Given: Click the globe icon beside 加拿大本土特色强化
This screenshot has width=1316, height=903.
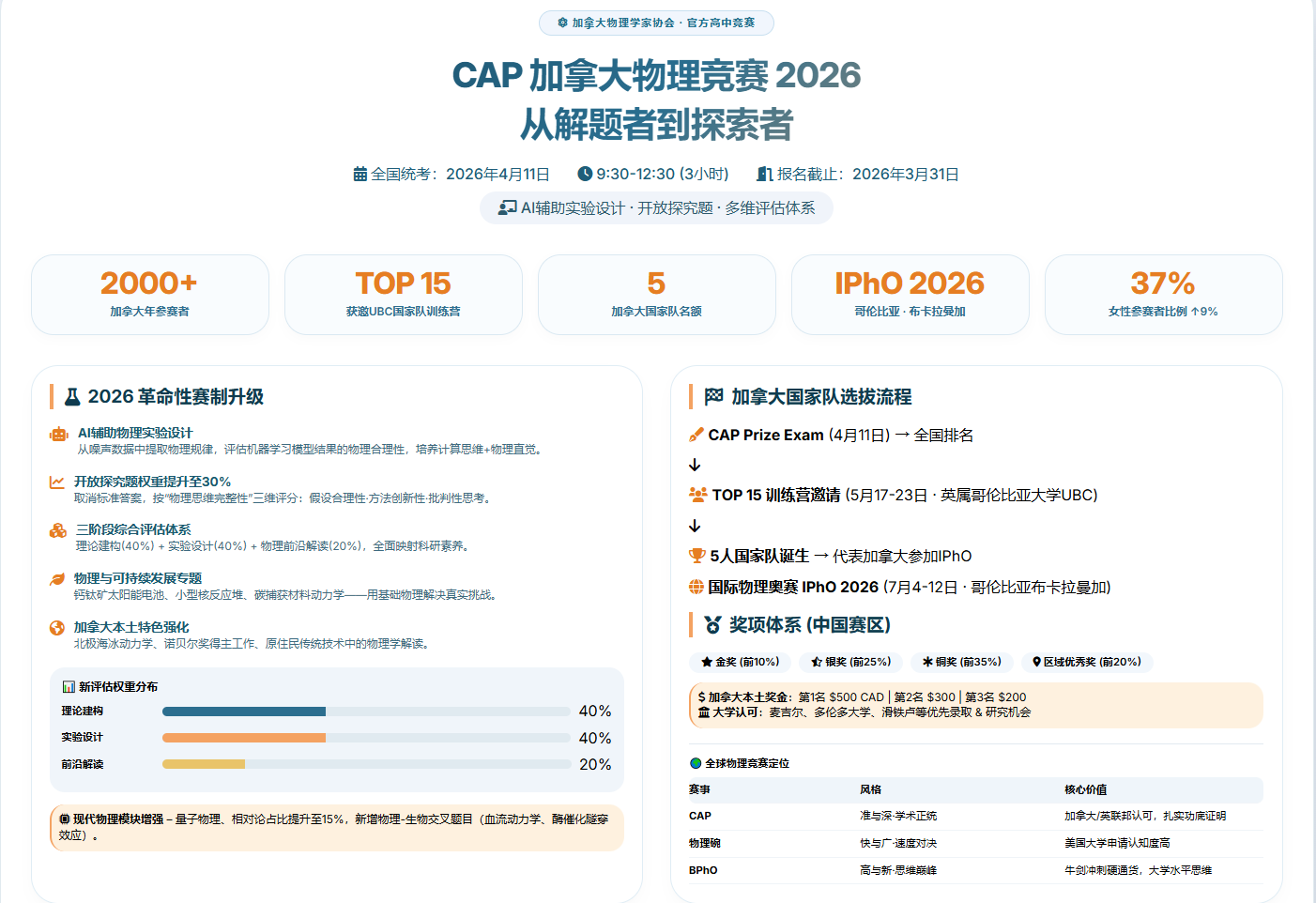Looking at the screenshot, I should [x=57, y=628].
